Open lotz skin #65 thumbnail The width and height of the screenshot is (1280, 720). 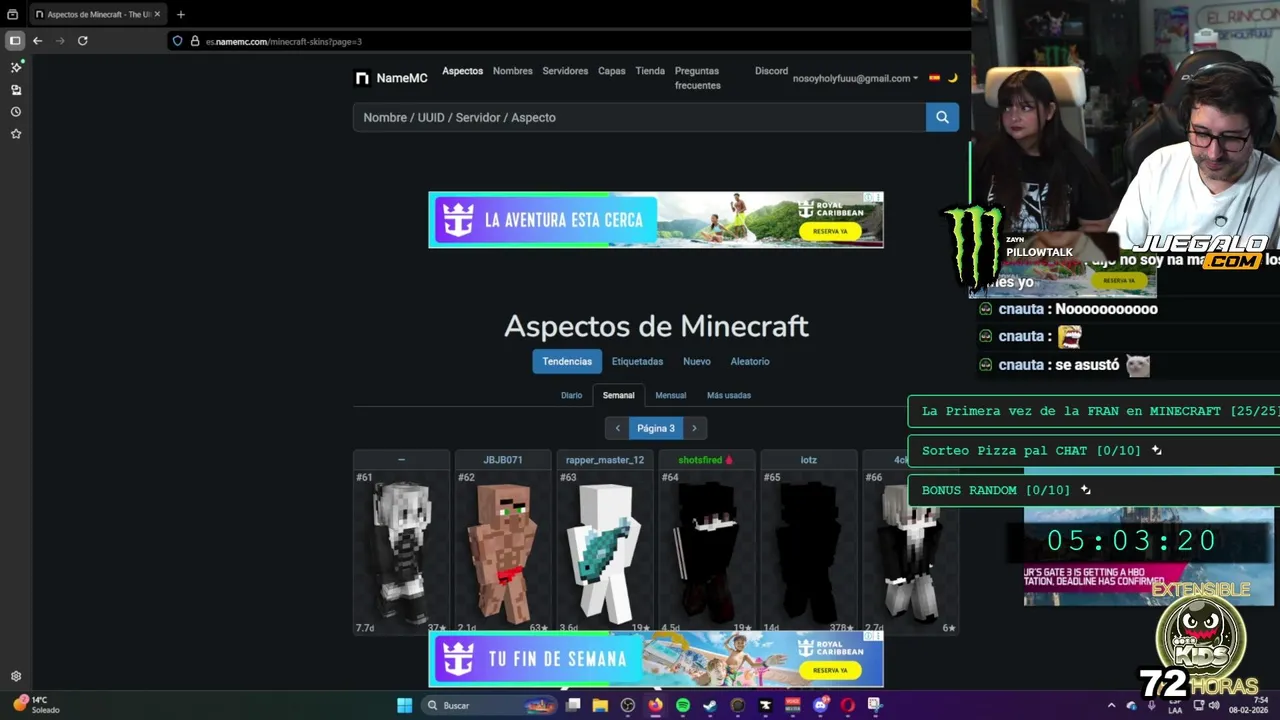tap(809, 551)
